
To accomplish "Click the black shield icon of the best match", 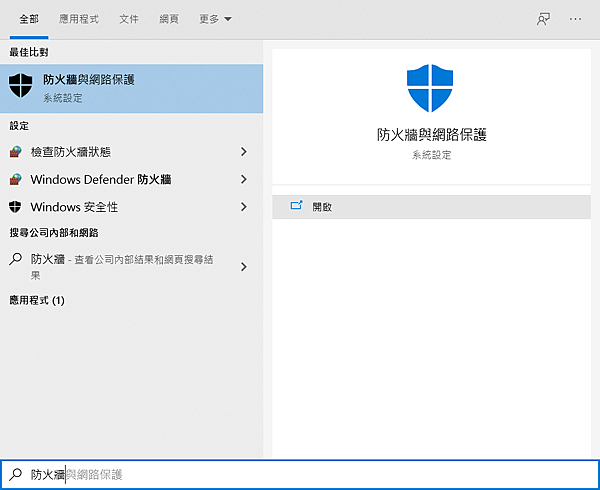I will (21, 86).
